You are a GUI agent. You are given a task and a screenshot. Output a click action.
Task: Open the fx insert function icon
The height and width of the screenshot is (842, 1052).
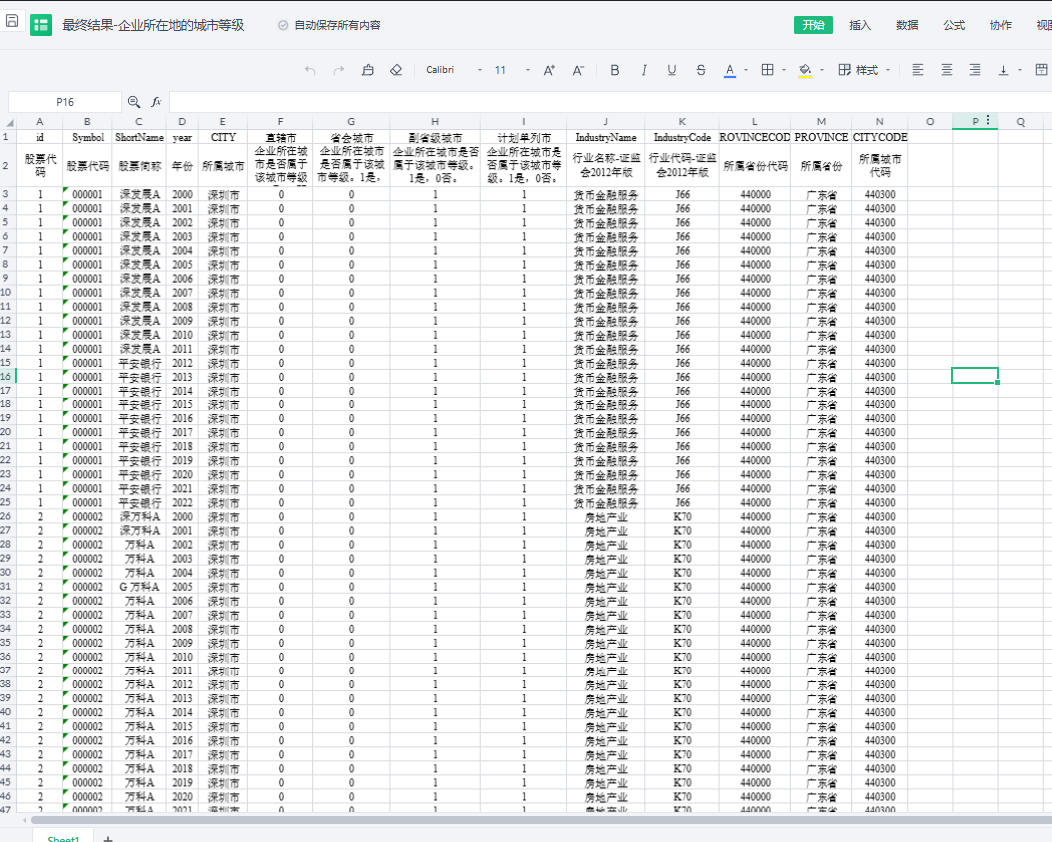[156, 102]
